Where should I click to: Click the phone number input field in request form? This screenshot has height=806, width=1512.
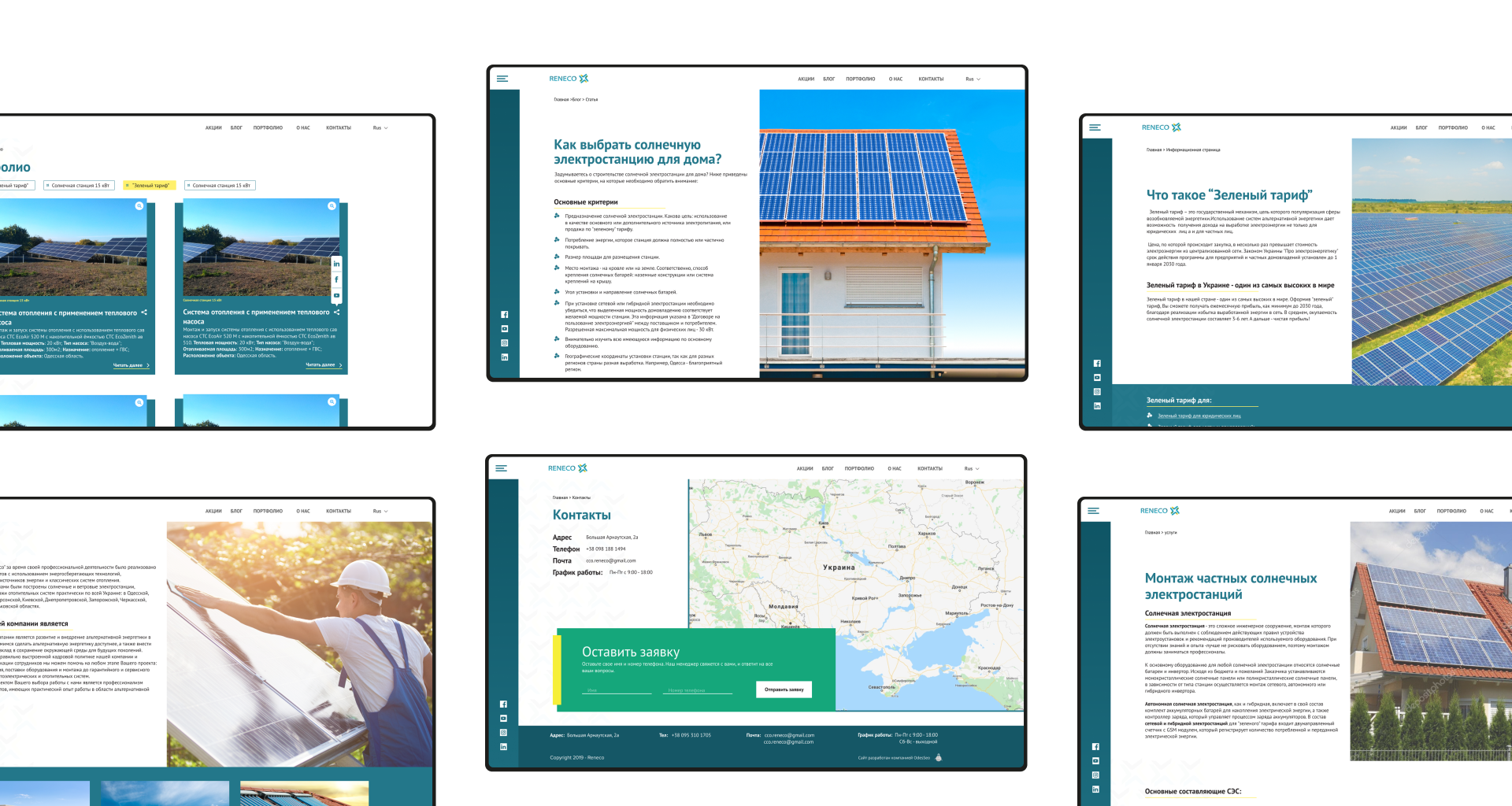coord(698,690)
